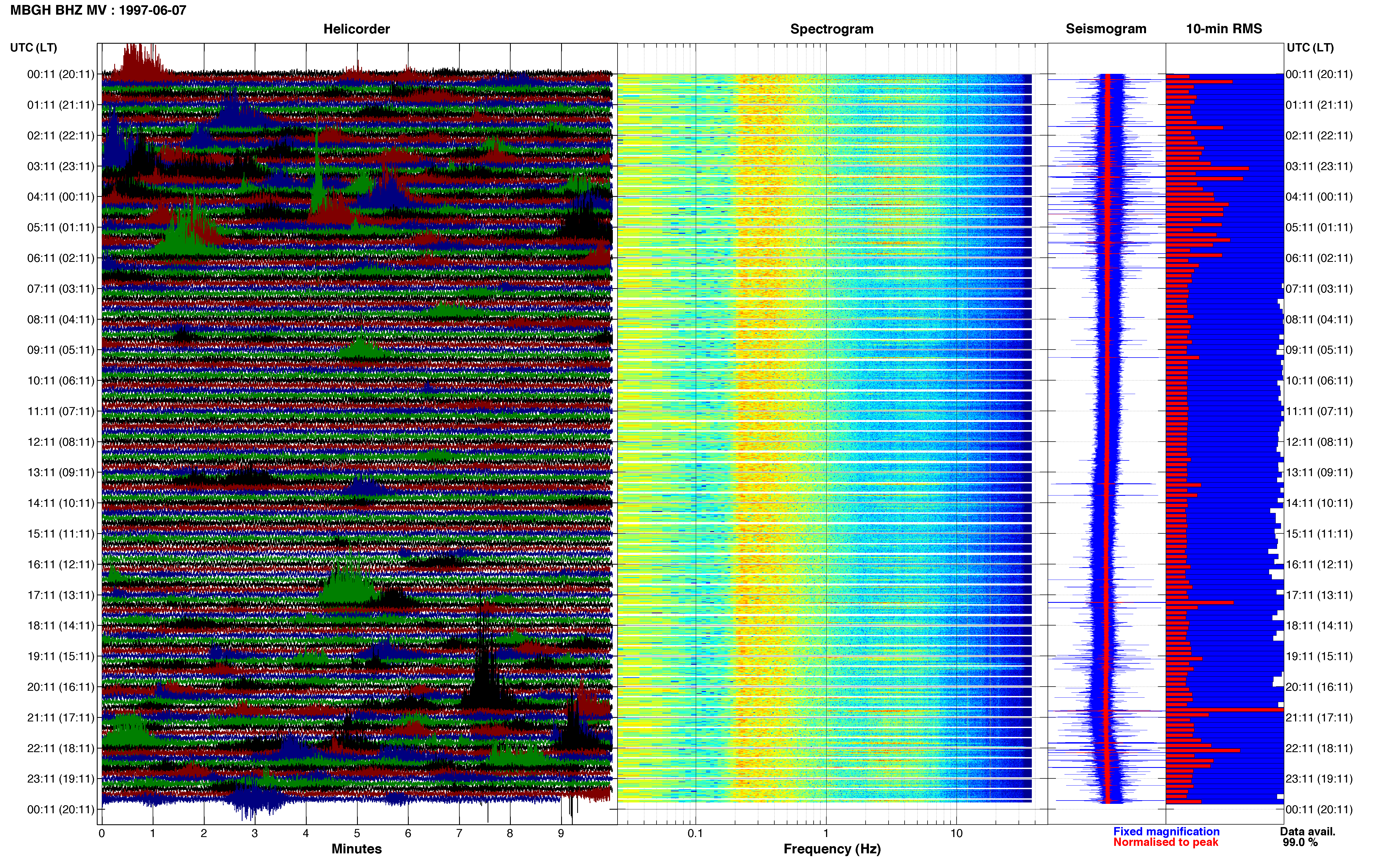Click minute tick '9' on the helicorder axis
The height and width of the screenshot is (868, 1388).
561,833
